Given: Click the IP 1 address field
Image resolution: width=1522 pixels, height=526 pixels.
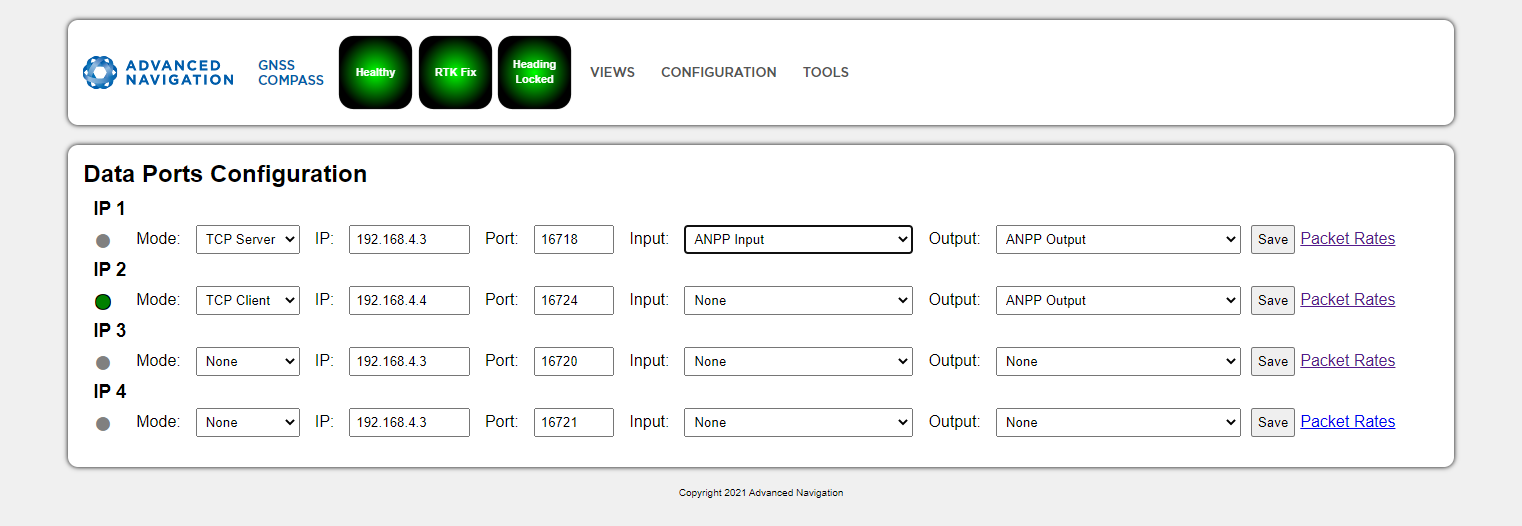Looking at the screenshot, I should [x=409, y=239].
